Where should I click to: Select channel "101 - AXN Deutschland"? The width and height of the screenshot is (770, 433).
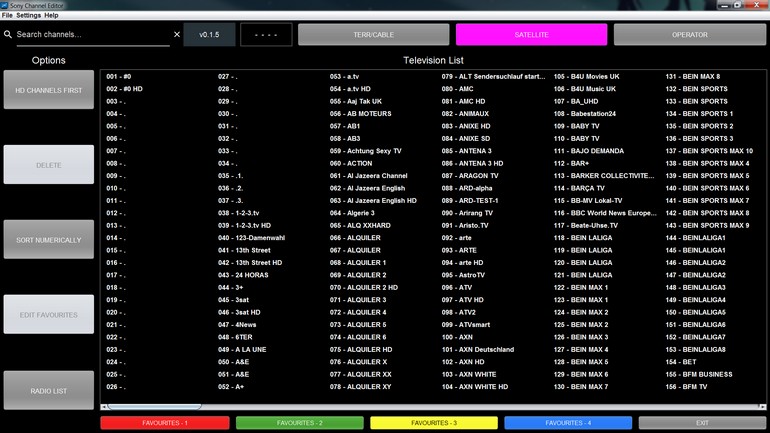(x=478, y=350)
